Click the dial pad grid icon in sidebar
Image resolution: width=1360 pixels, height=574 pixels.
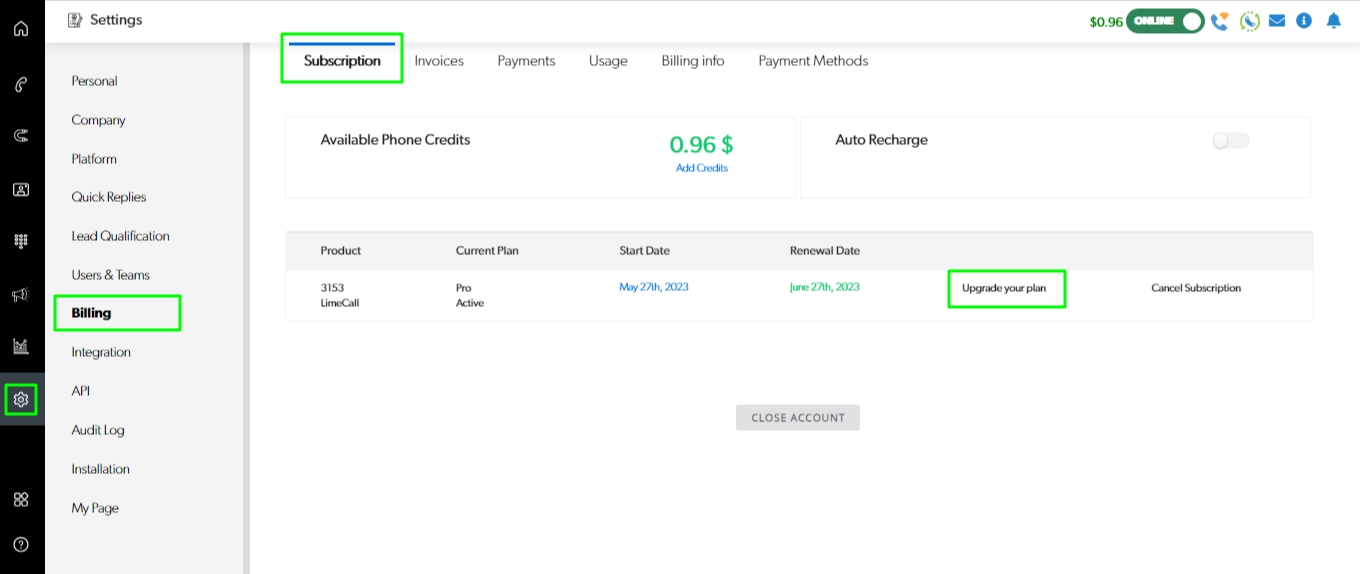[x=21, y=241]
